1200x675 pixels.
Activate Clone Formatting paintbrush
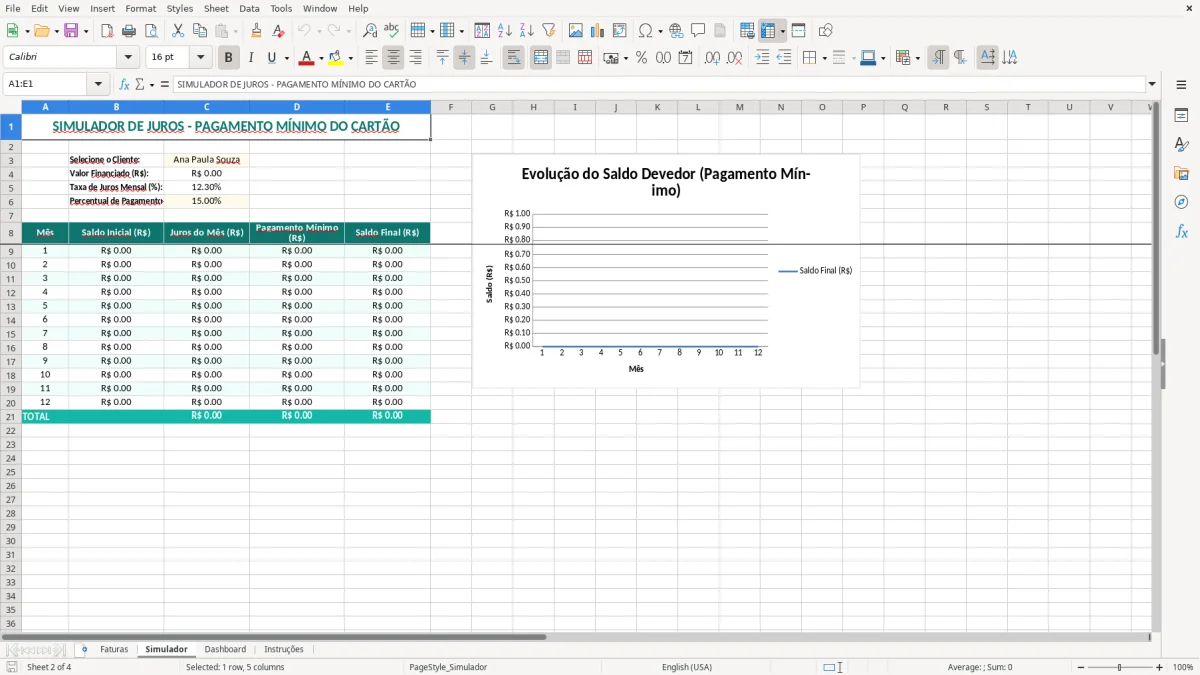click(257, 31)
